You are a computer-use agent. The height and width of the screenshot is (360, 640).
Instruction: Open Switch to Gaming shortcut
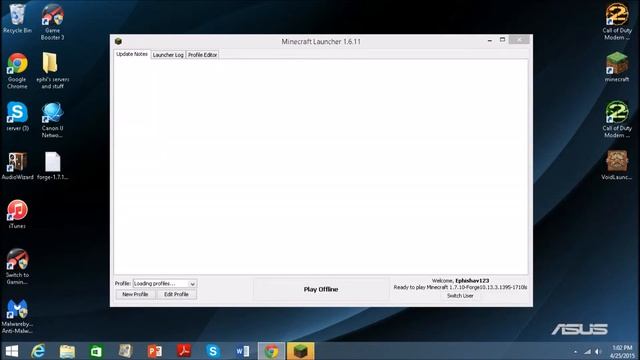click(x=17, y=266)
